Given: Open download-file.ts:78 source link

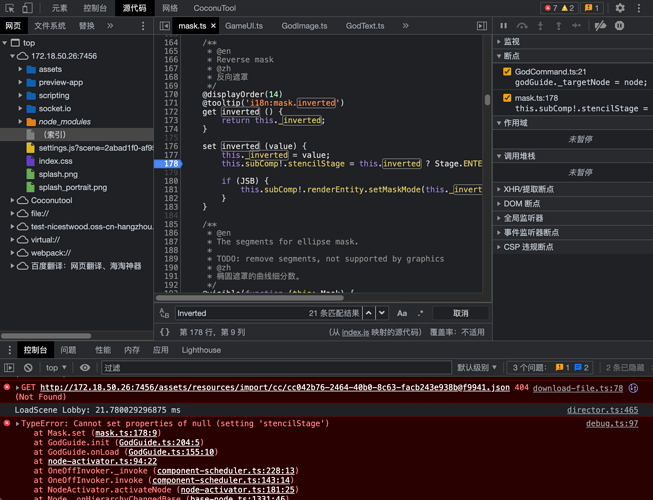Looking at the screenshot, I should click(578, 388).
